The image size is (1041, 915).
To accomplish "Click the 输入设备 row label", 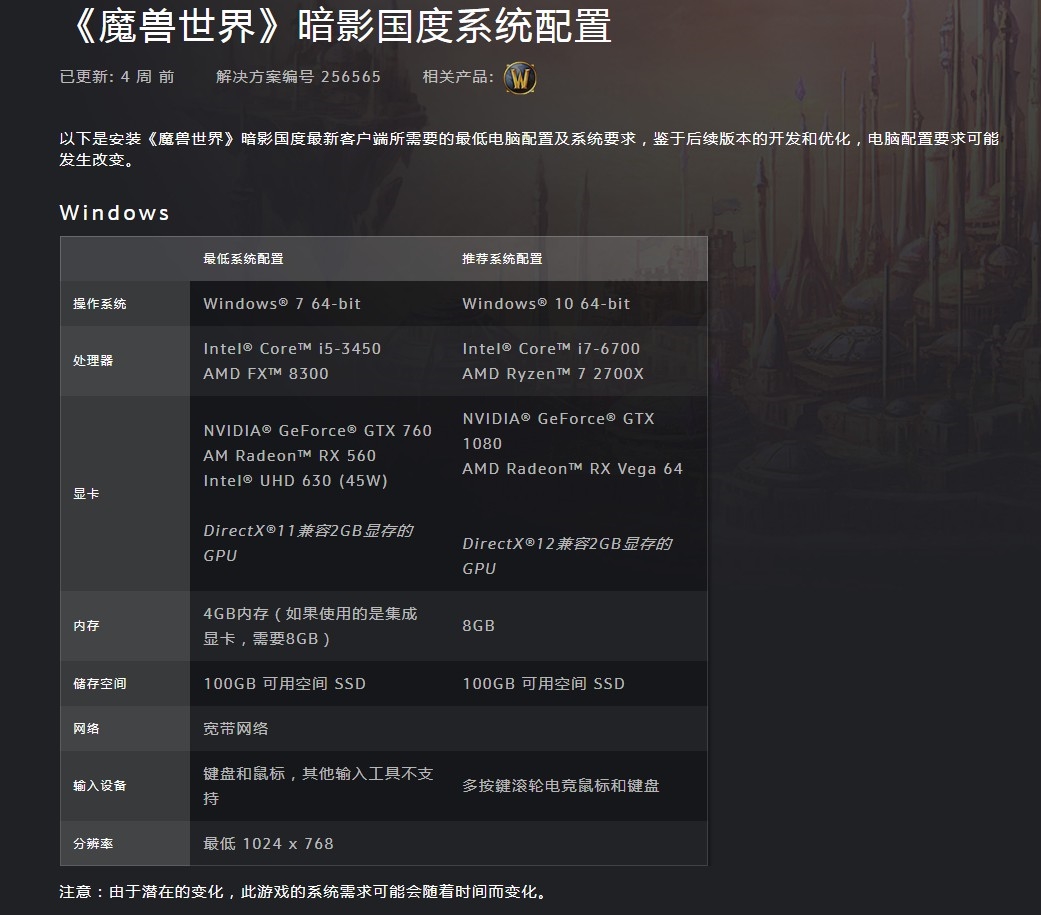I will (100, 786).
